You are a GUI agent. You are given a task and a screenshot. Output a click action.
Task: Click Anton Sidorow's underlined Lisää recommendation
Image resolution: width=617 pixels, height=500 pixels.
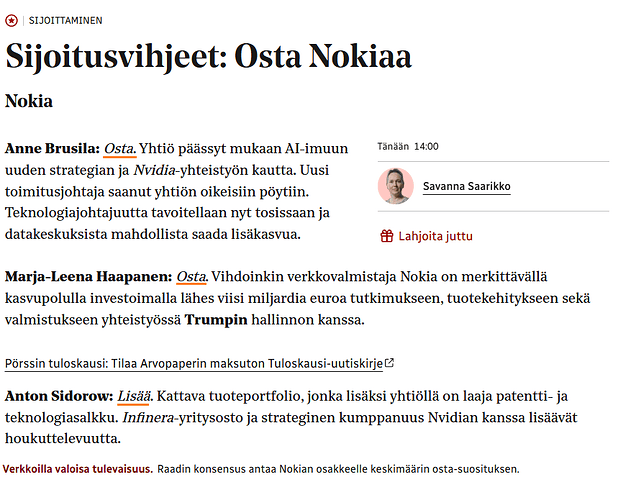pos(134,395)
